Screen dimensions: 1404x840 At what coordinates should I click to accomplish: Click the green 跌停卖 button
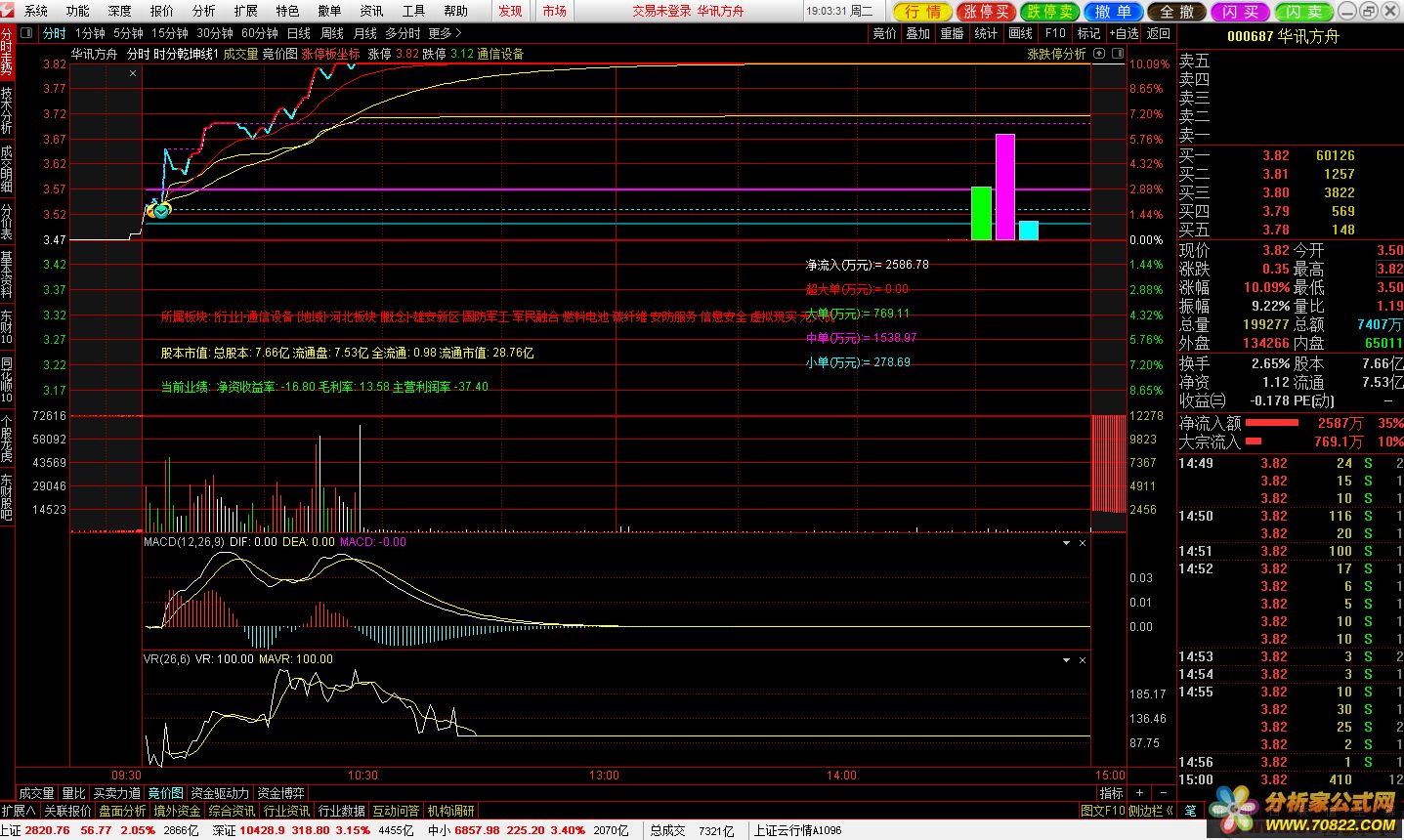pyautogui.click(x=1050, y=12)
